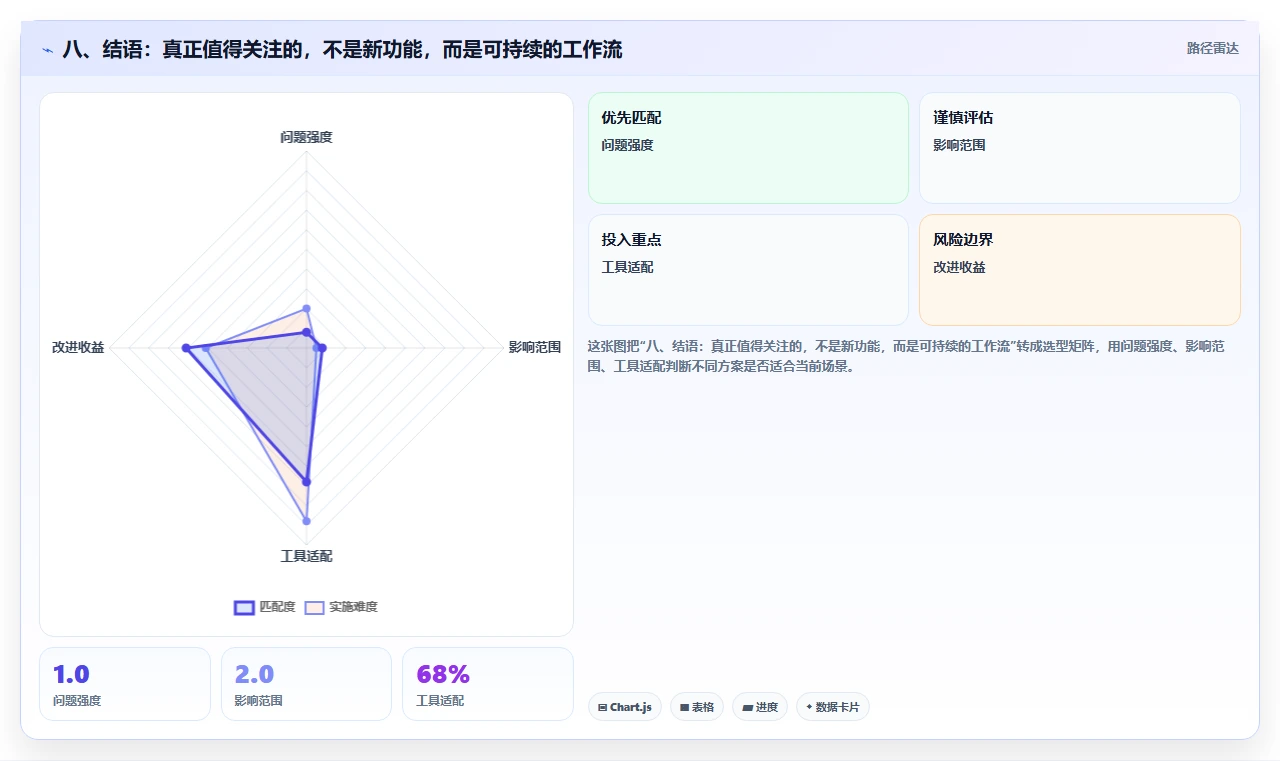Click the 工具适配 radar axis label

(x=306, y=556)
